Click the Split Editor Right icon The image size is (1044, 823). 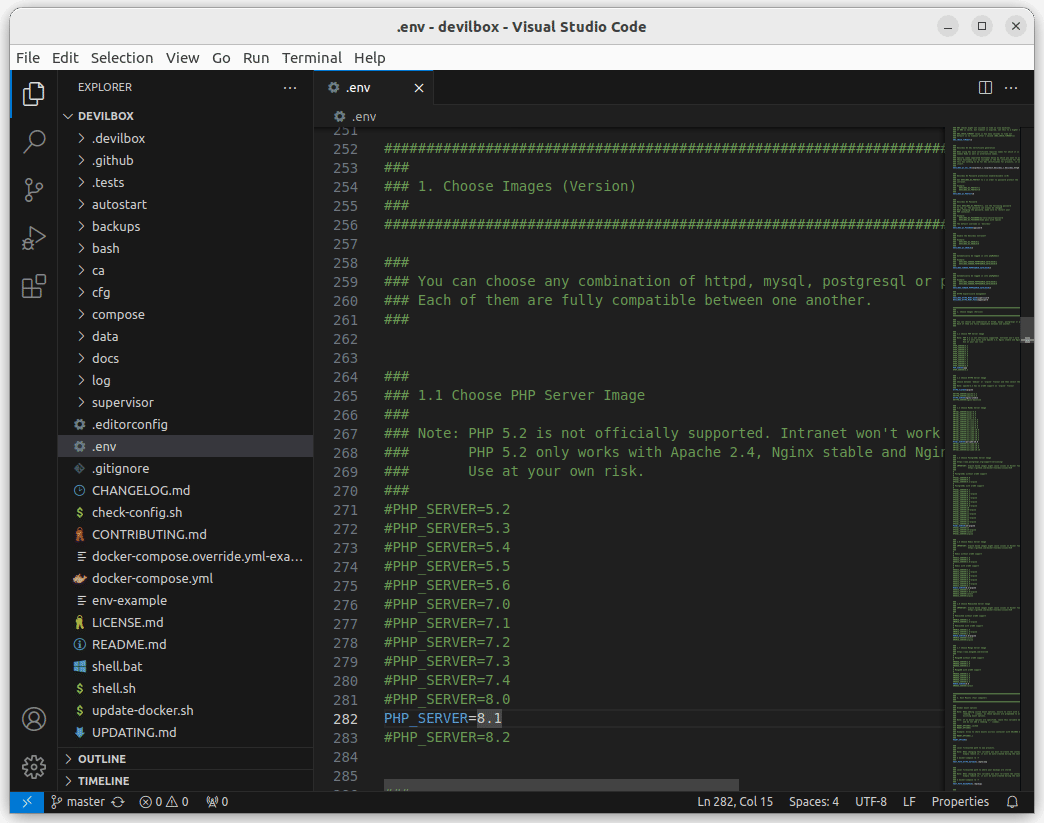(985, 88)
